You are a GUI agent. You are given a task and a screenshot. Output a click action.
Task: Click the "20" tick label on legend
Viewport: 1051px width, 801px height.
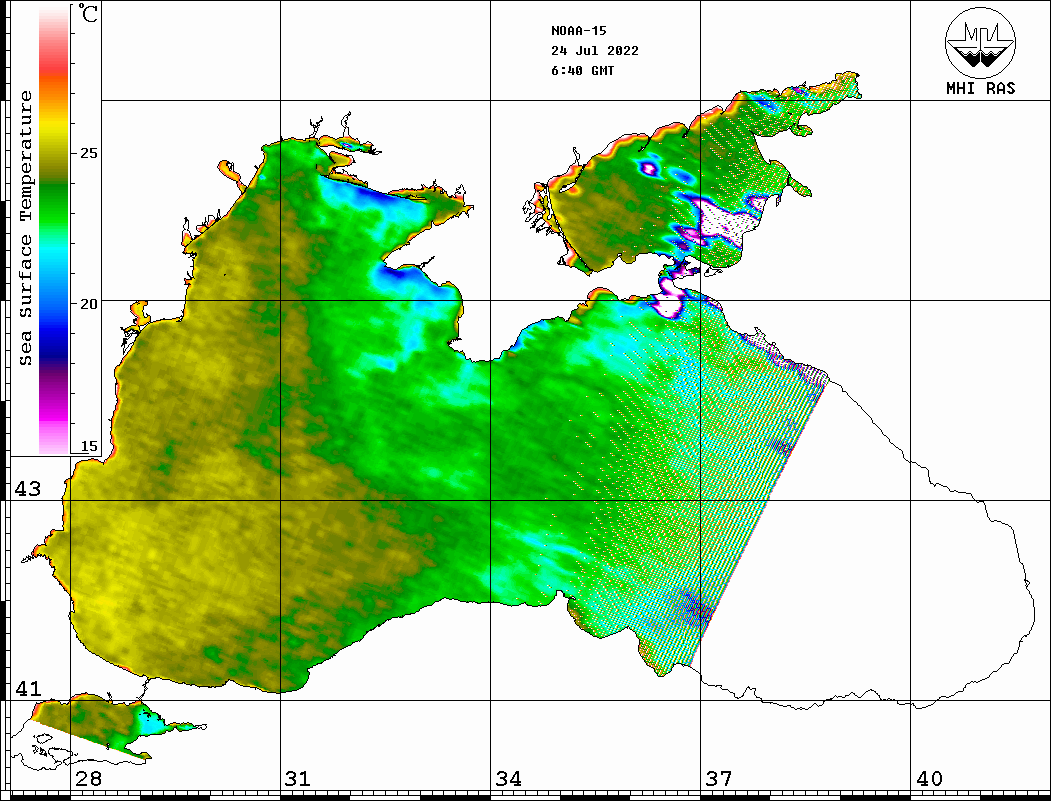coord(88,304)
